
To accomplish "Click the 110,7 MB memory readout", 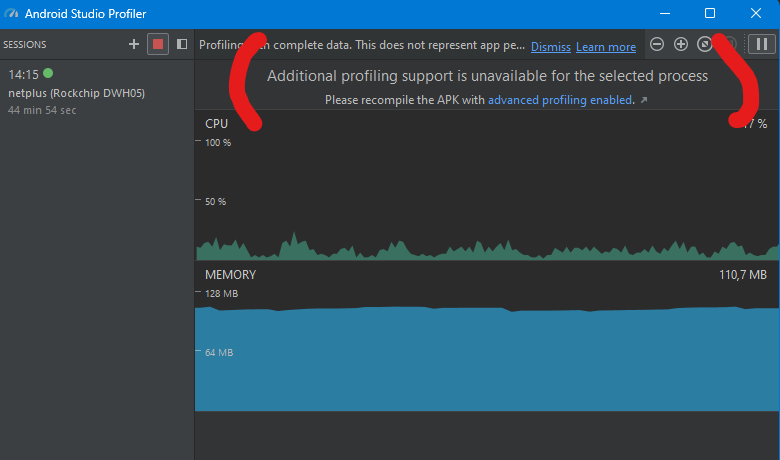I will pyautogui.click(x=742, y=274).
